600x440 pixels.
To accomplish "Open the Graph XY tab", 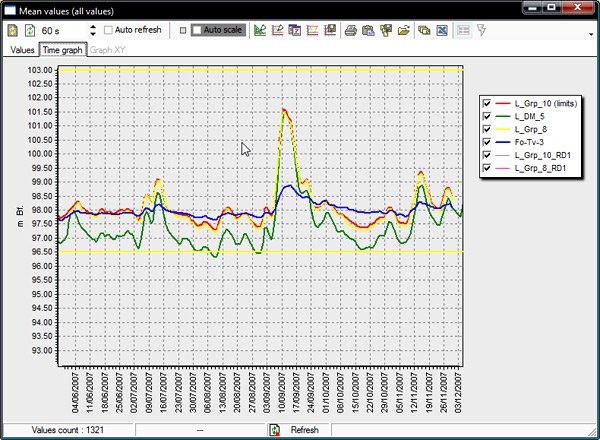I will 107,50.
